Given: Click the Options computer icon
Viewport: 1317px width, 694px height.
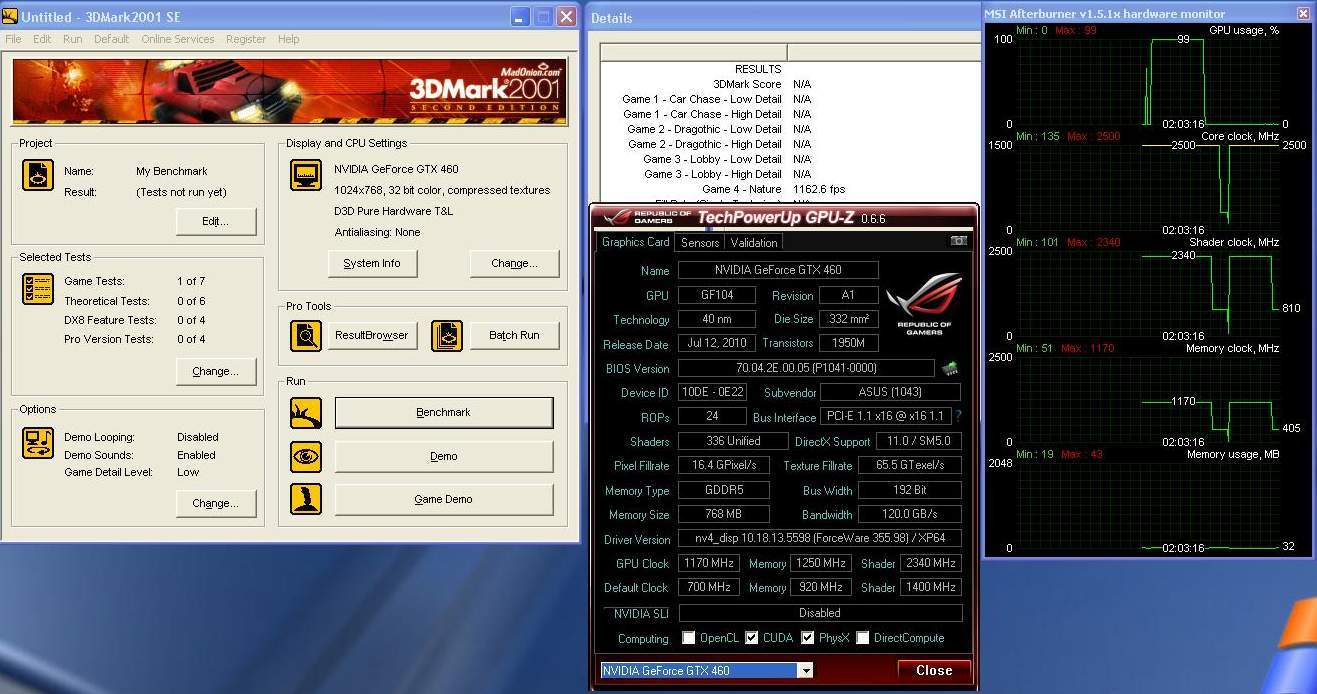Looking at the screenshot, I should pyautogui.click(x=38, y=443).
